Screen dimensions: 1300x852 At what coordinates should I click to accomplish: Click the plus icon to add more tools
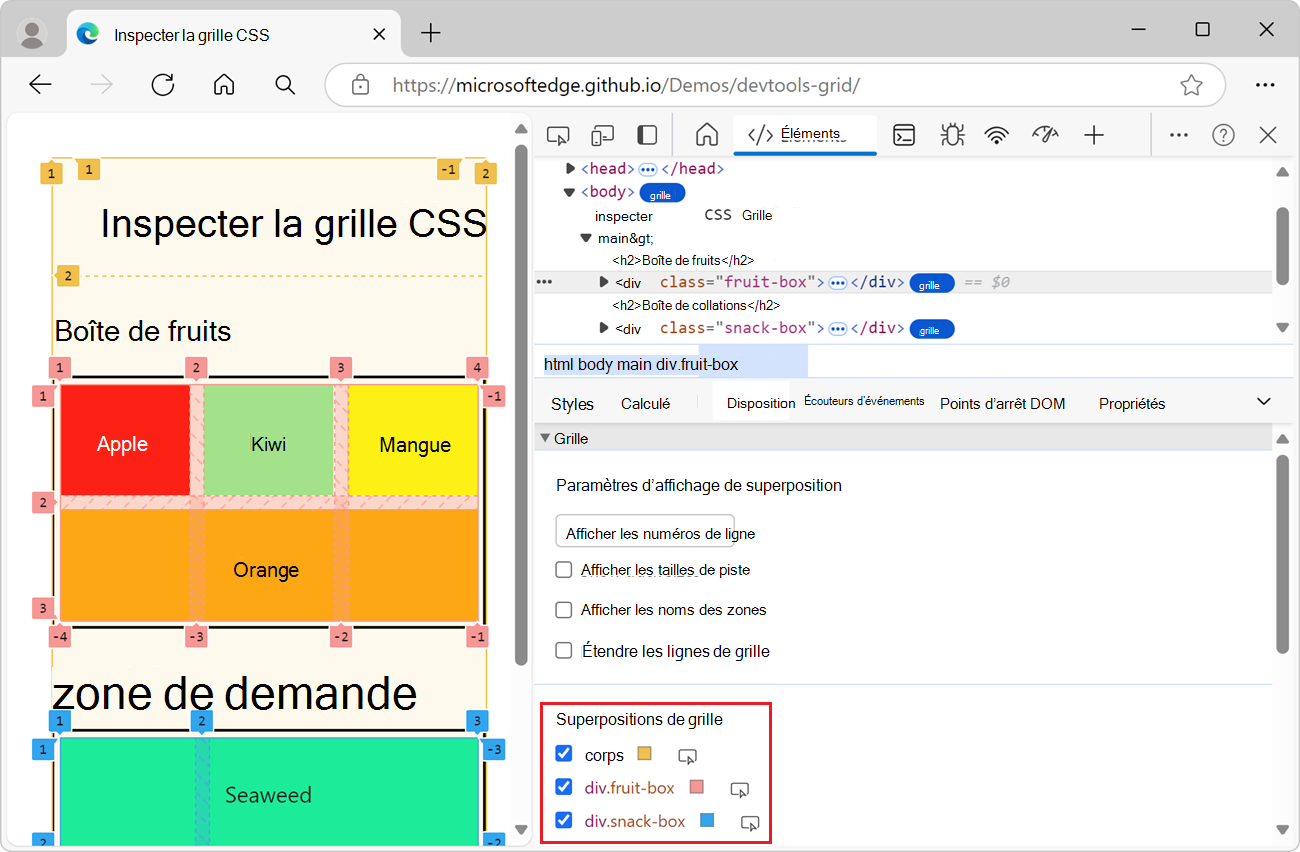click(1094, 134)
